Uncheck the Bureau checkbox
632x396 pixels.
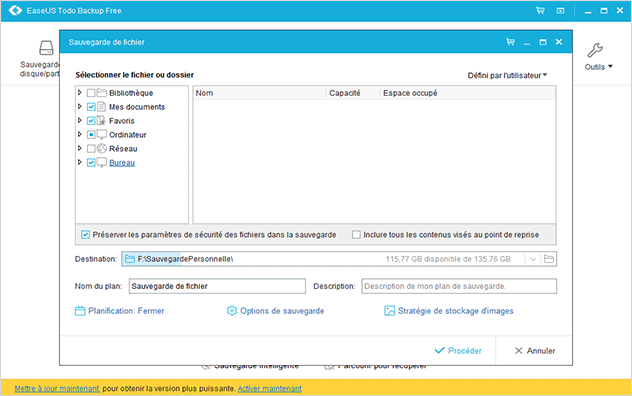point(91,163)
